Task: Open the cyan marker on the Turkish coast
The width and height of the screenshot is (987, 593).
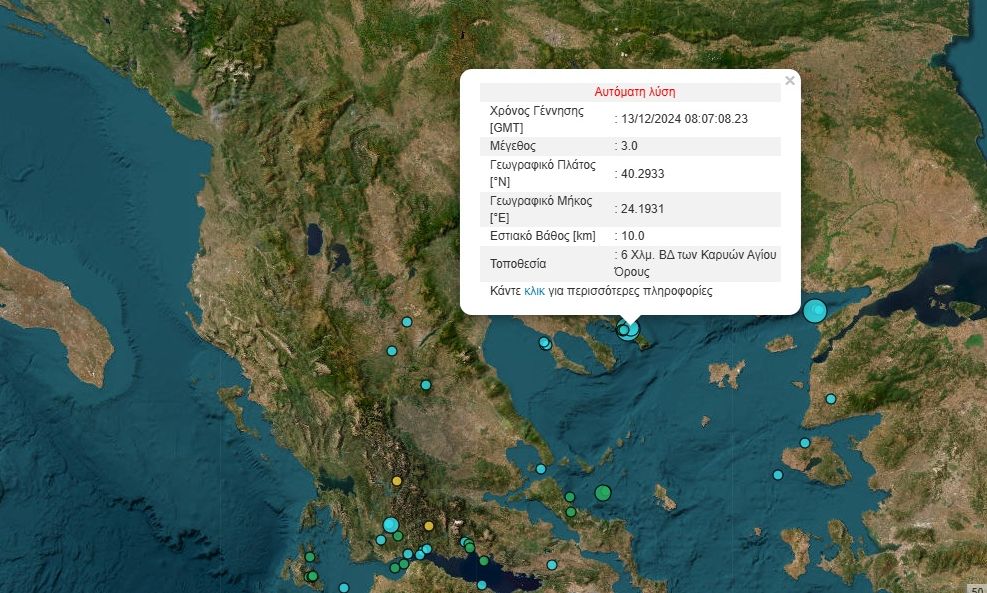Action: tap(831, 399)
